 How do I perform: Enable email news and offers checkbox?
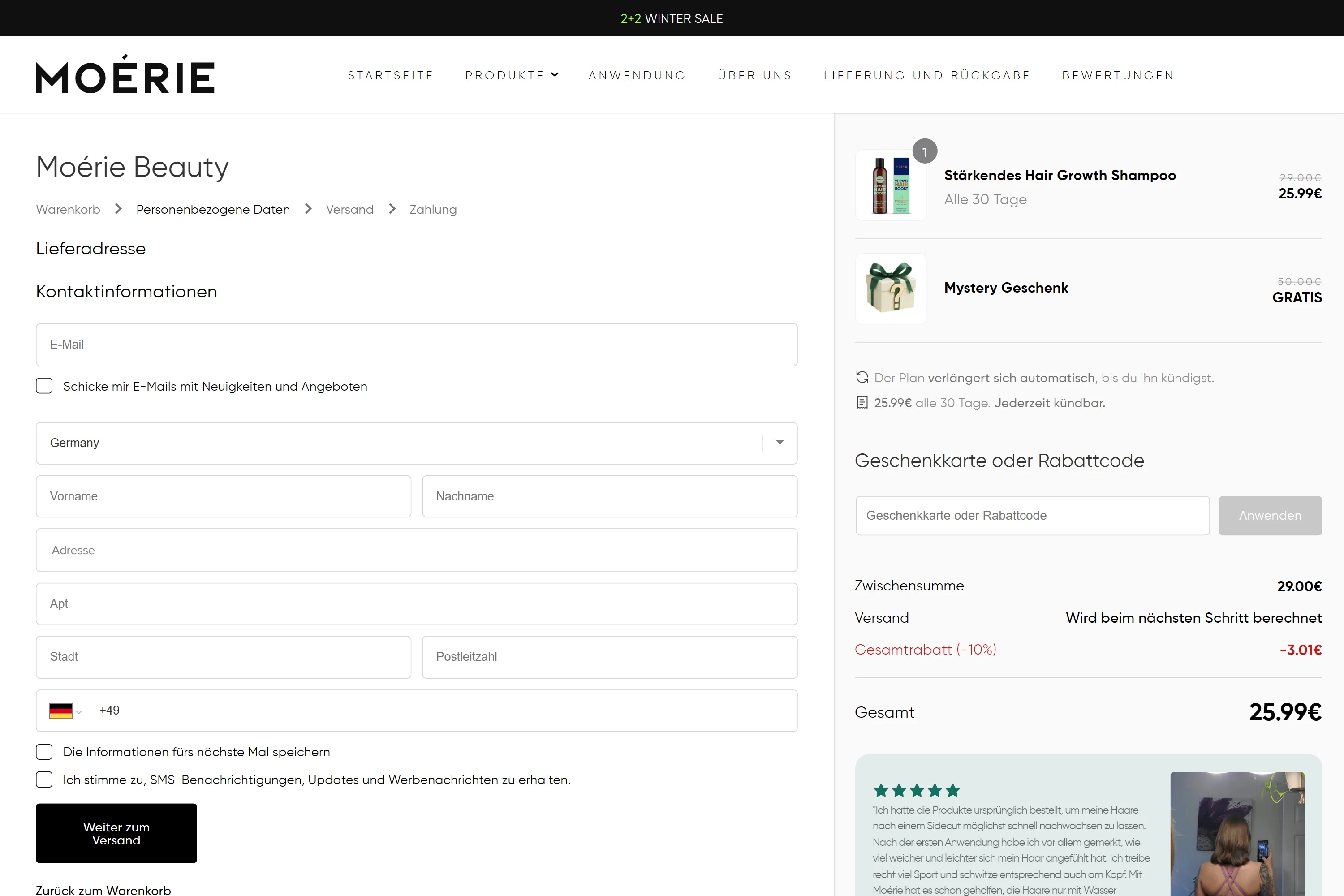click(x=44, y=386)
